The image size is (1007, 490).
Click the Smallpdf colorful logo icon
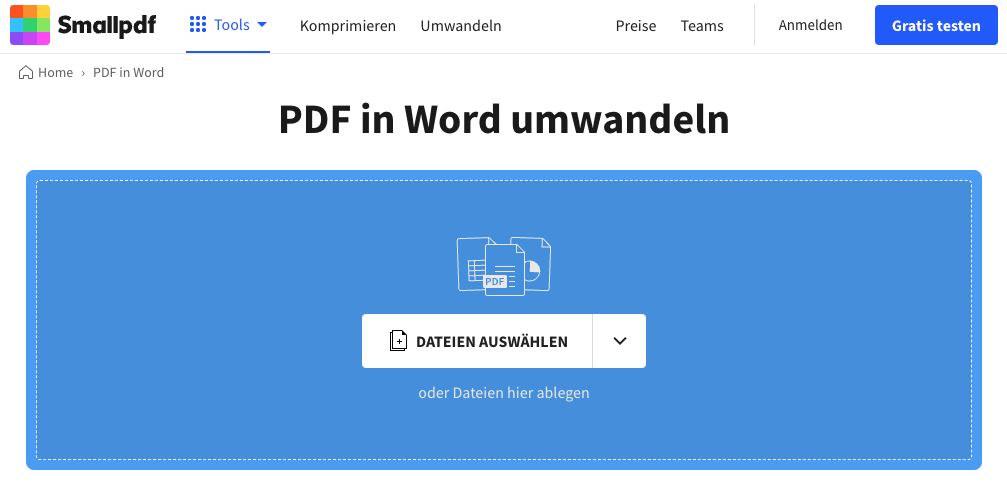[30, 25]
